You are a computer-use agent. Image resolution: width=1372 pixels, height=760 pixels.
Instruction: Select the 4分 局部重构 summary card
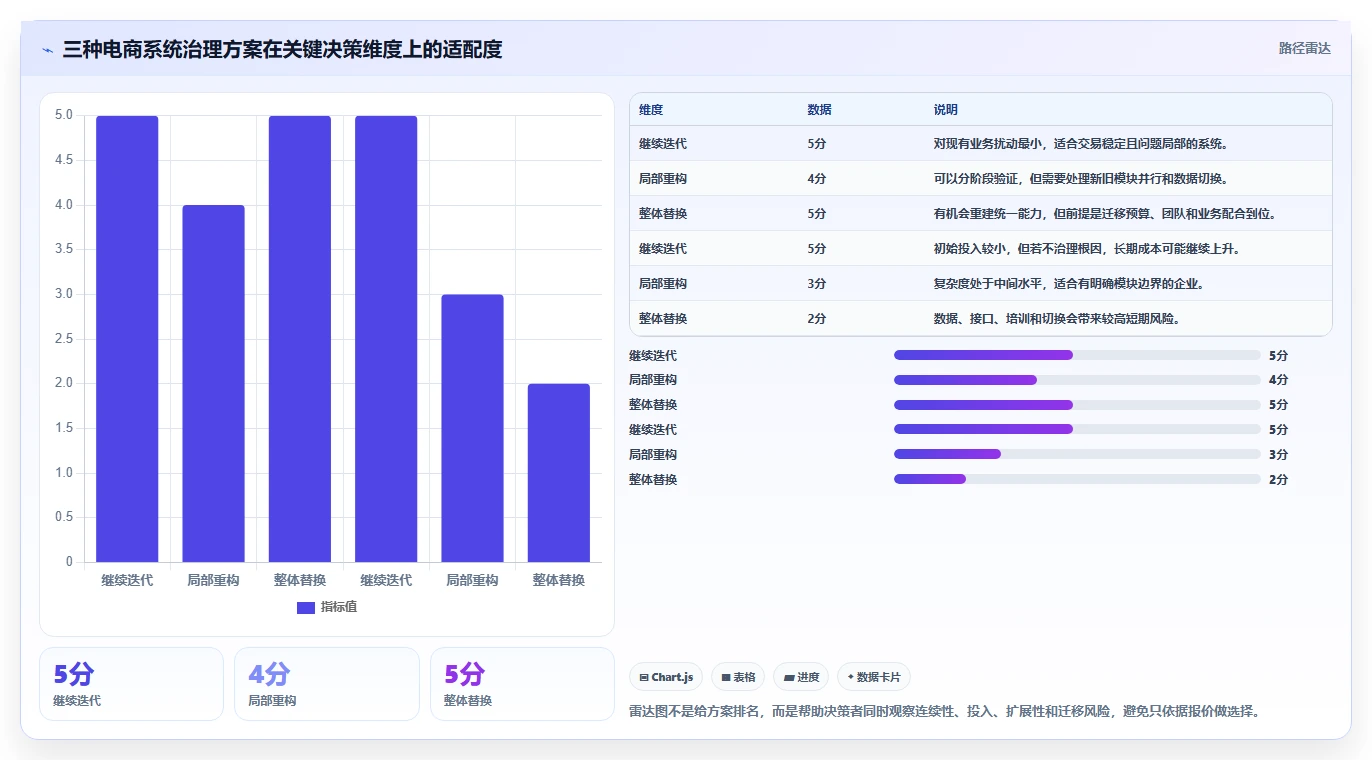tap(327, 684)
